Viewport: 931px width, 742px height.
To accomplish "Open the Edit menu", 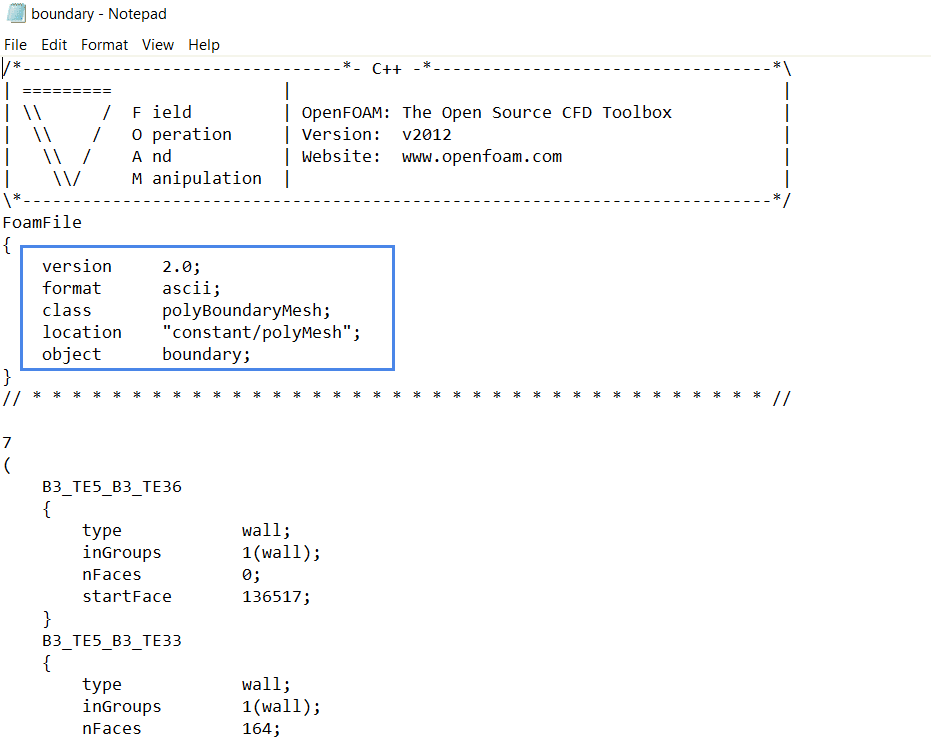I will [54, 45].
